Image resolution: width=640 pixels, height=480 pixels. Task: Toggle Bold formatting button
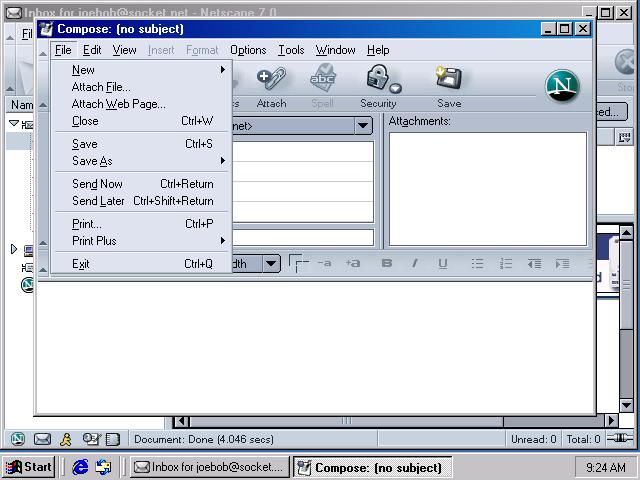(x=387, y=263)
